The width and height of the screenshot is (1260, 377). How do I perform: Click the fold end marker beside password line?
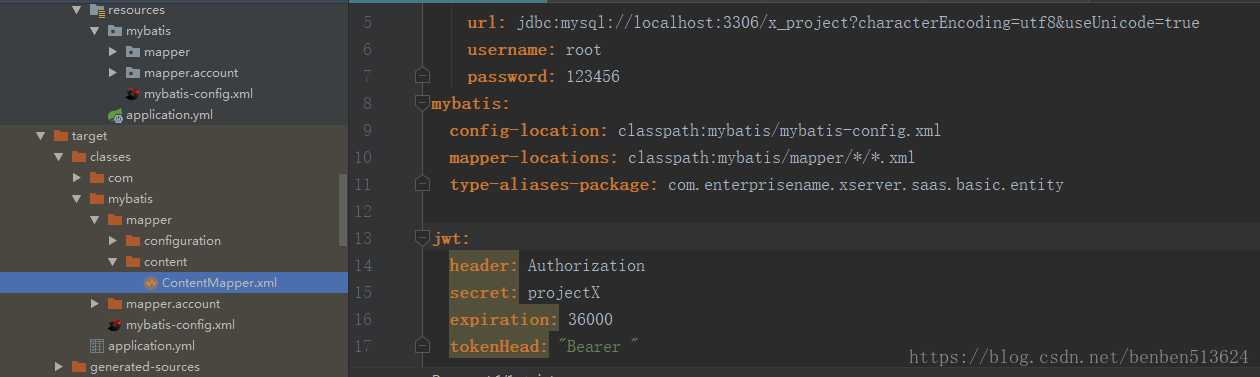(x=421, y=76)
